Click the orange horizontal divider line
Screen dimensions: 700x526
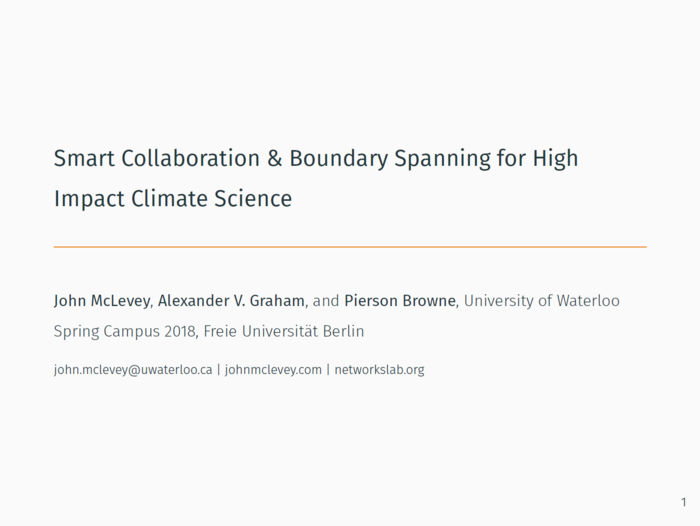click(350, 246)
